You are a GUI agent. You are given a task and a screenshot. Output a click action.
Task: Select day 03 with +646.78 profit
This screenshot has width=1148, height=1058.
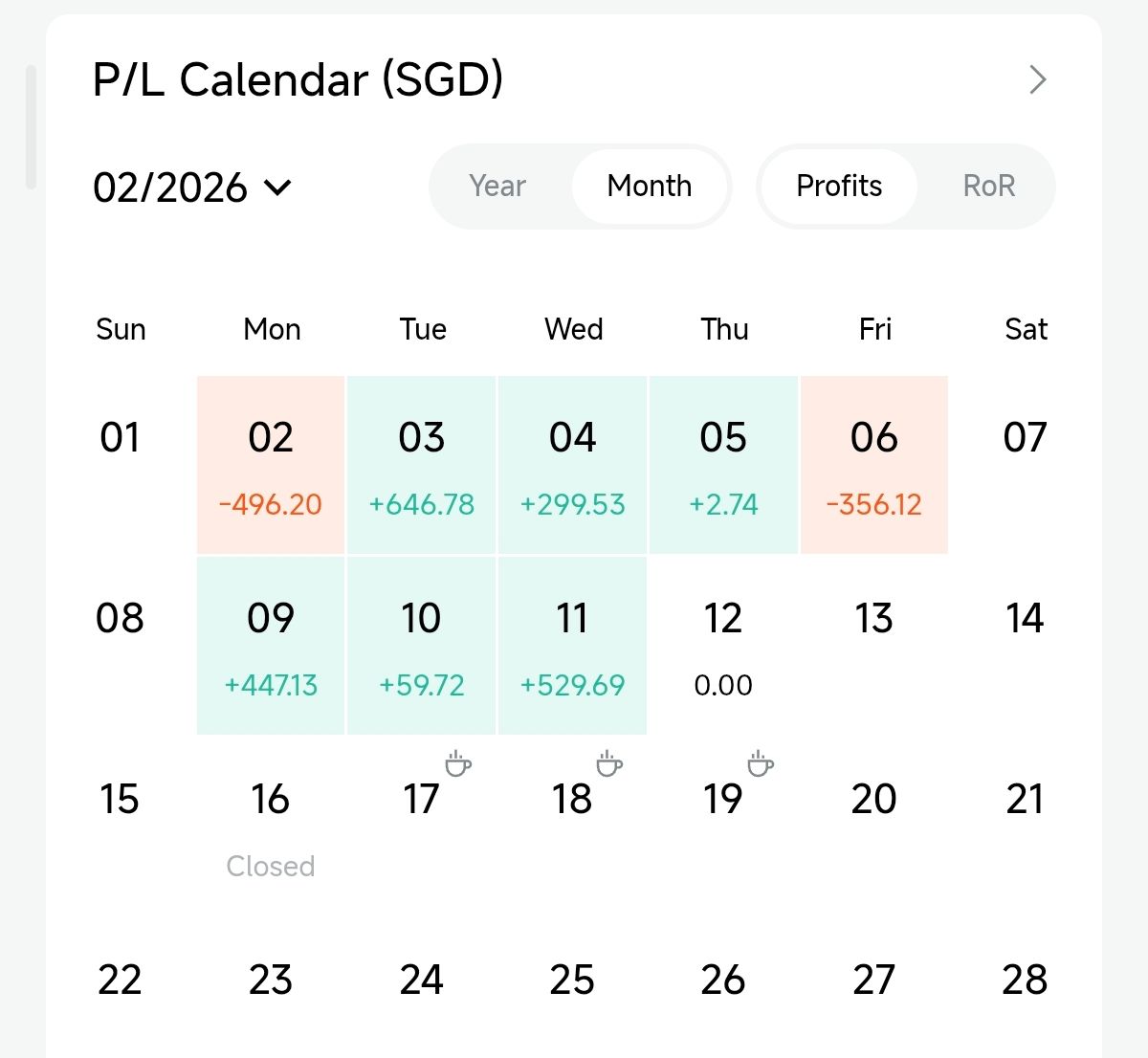tap(422, 465)
